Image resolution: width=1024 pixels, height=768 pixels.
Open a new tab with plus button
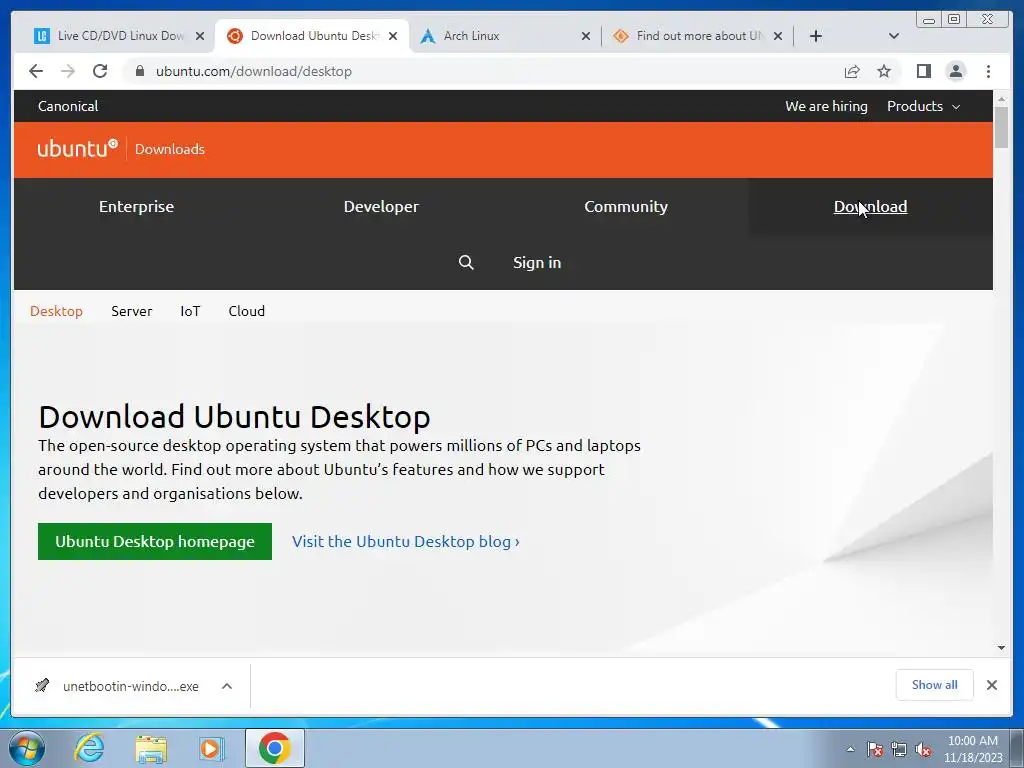tap(816, 36)
